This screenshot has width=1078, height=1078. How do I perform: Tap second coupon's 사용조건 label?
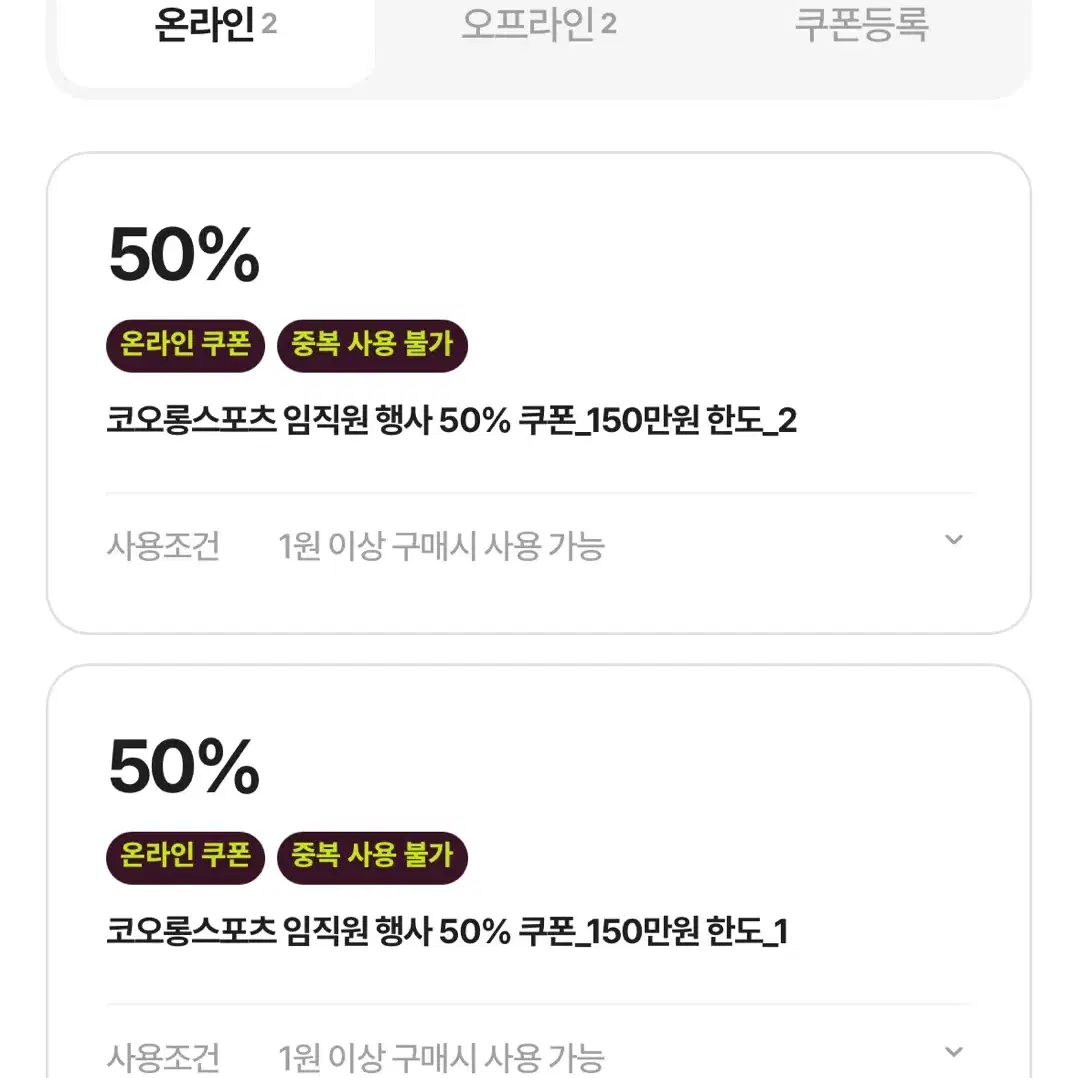[x=163, y=1058]
